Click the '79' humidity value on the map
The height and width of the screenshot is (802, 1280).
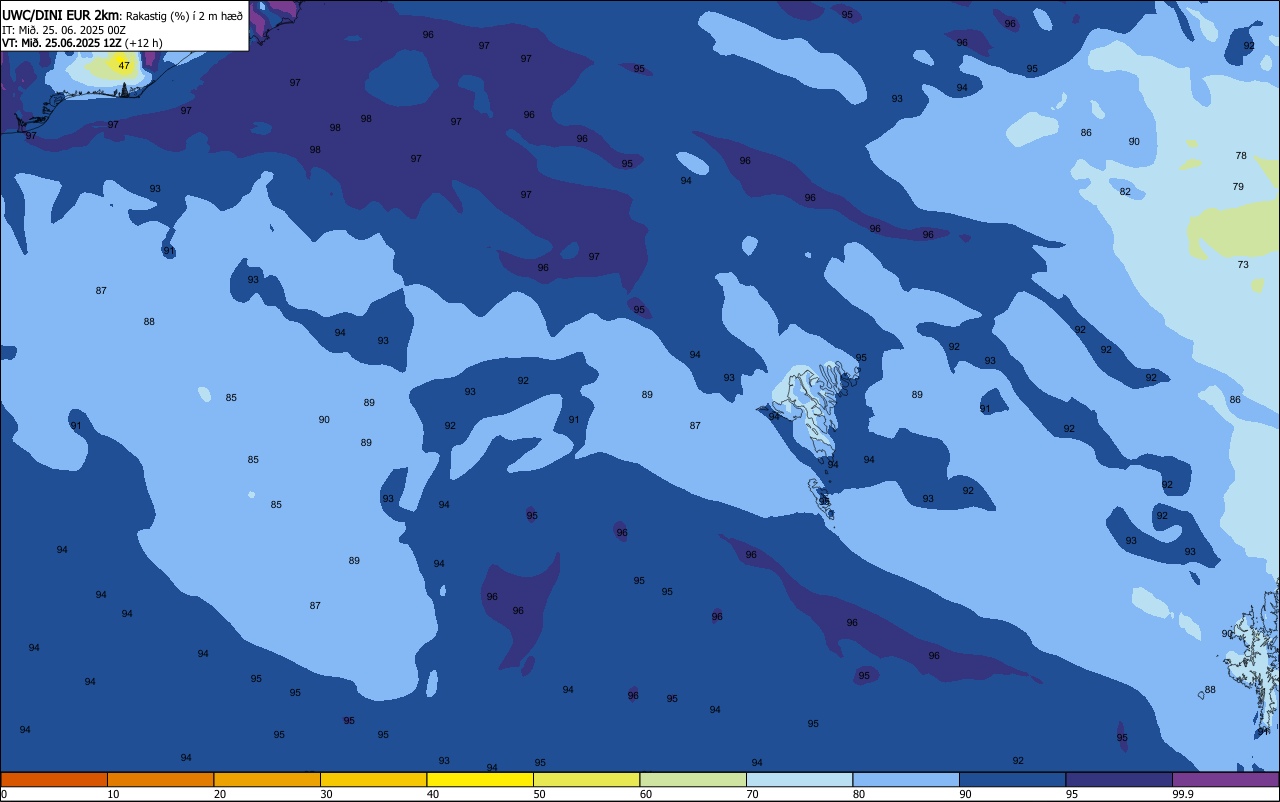(1238, 187)
